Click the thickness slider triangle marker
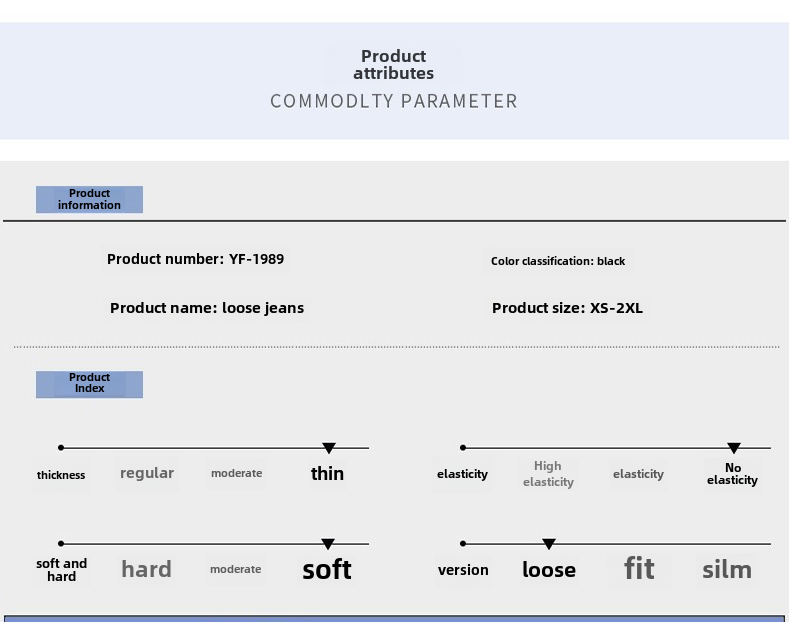Screen dimensions: 790x622 [x=329, y=448]
